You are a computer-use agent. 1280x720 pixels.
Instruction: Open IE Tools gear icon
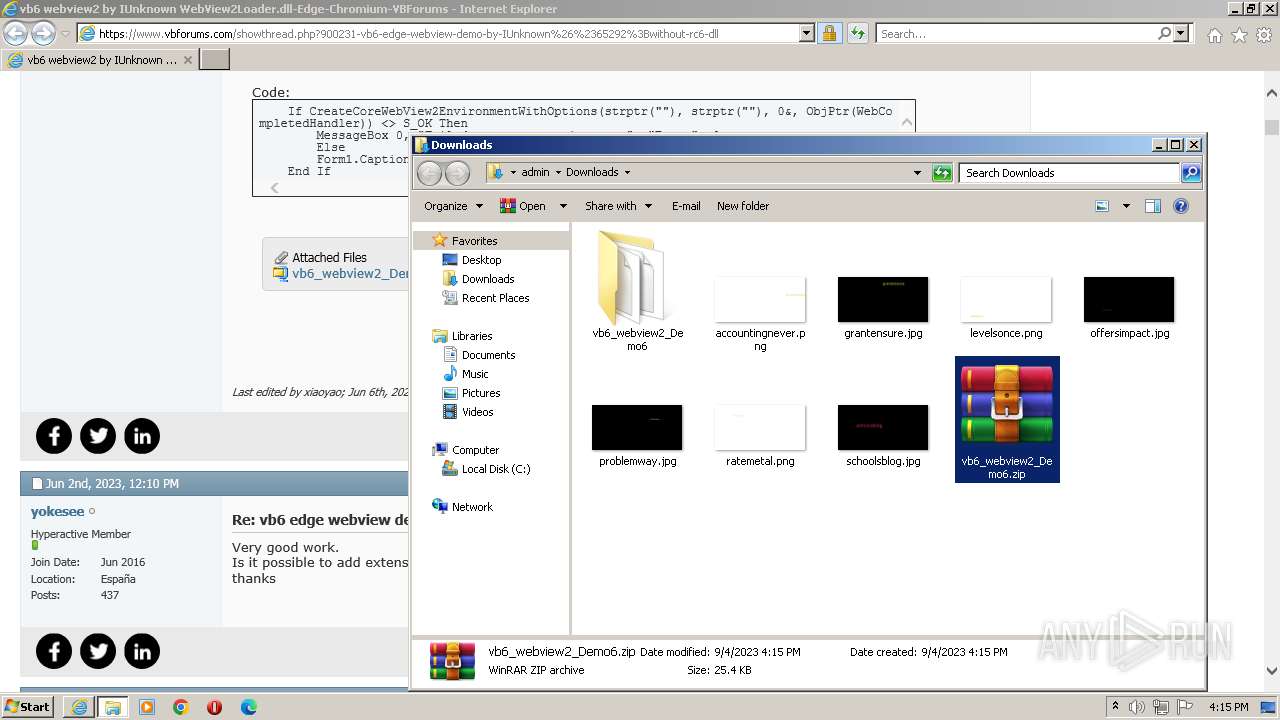click(1263, 34)
